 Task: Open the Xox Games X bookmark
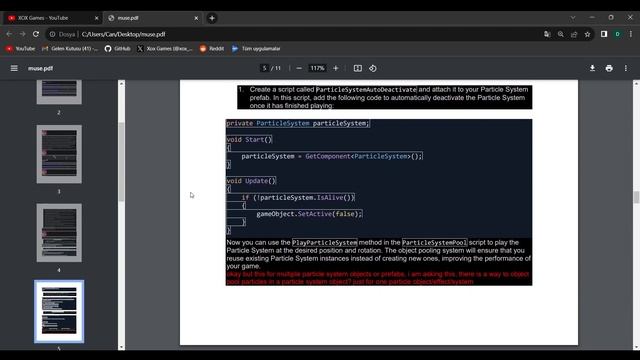tap(164, 49)
